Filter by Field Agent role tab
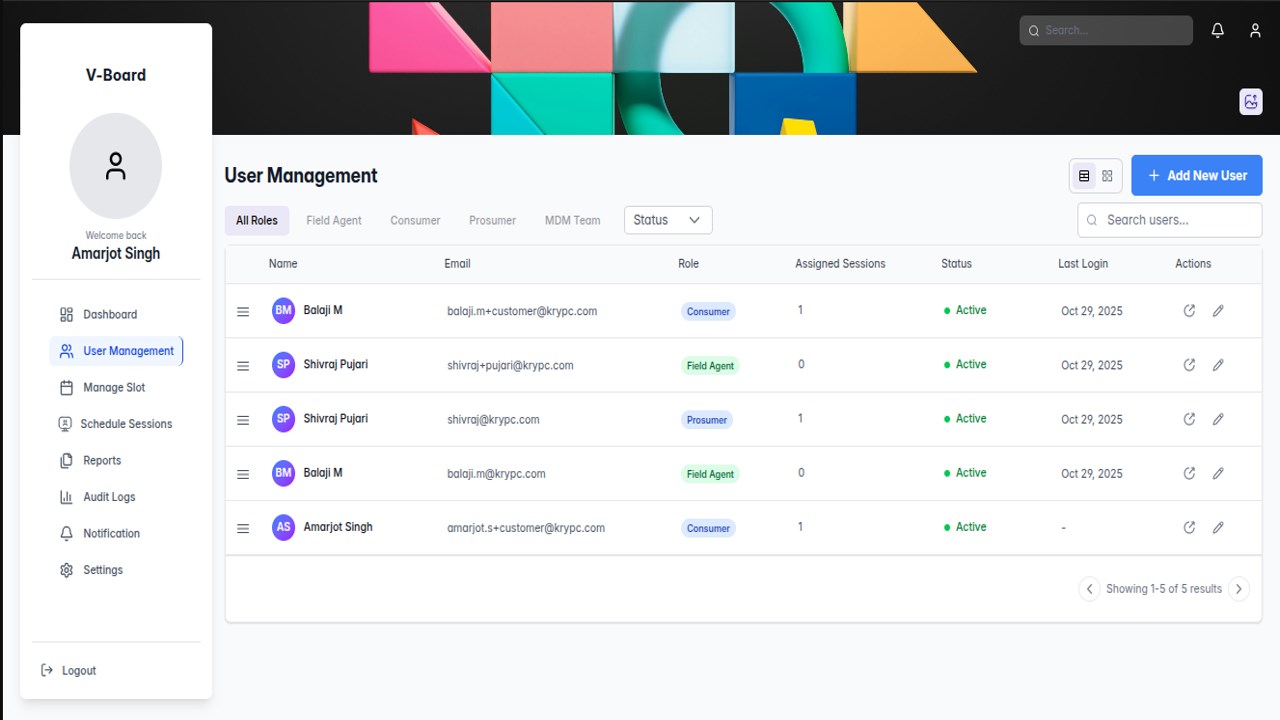The height and width of the screenshot is (720, 1280). pyautogui.click(x=334, y=220)
